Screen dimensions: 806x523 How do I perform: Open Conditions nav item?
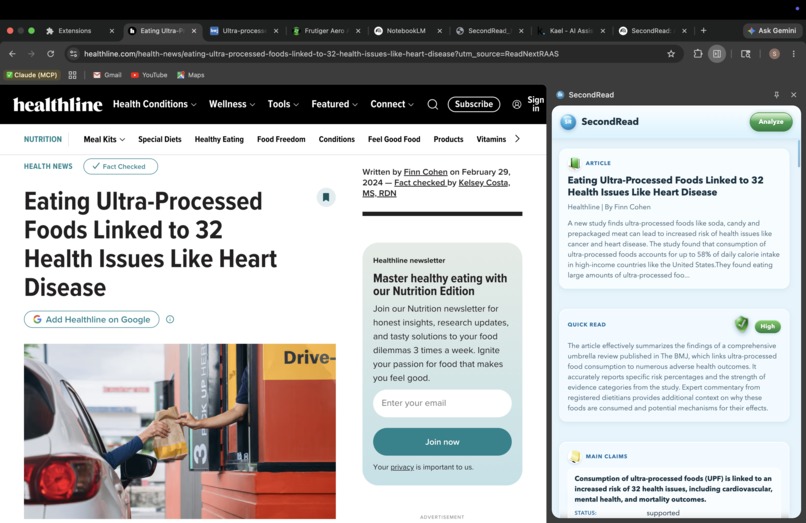337,139
